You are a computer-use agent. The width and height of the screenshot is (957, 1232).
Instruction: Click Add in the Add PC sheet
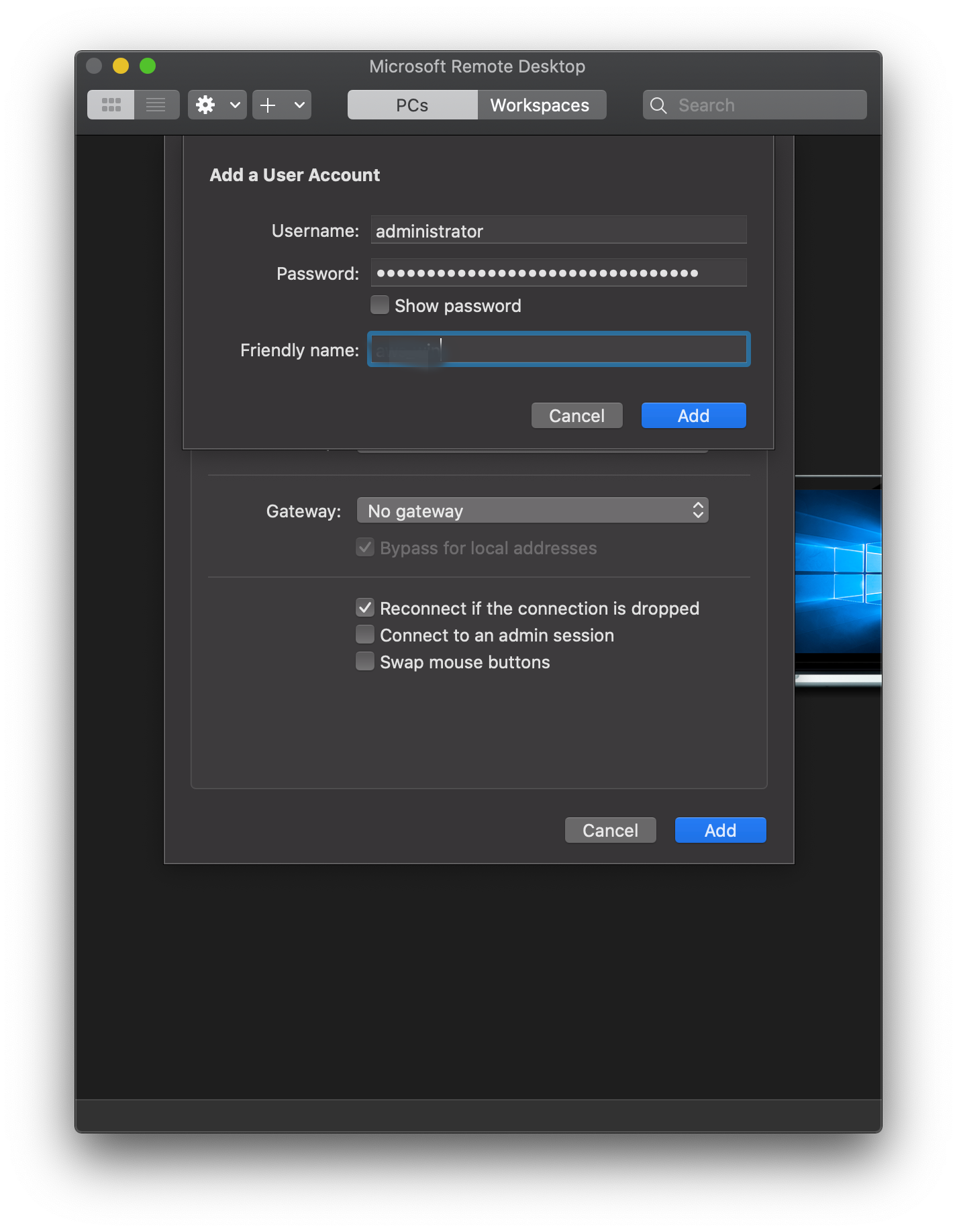click(x=720, y=831)
